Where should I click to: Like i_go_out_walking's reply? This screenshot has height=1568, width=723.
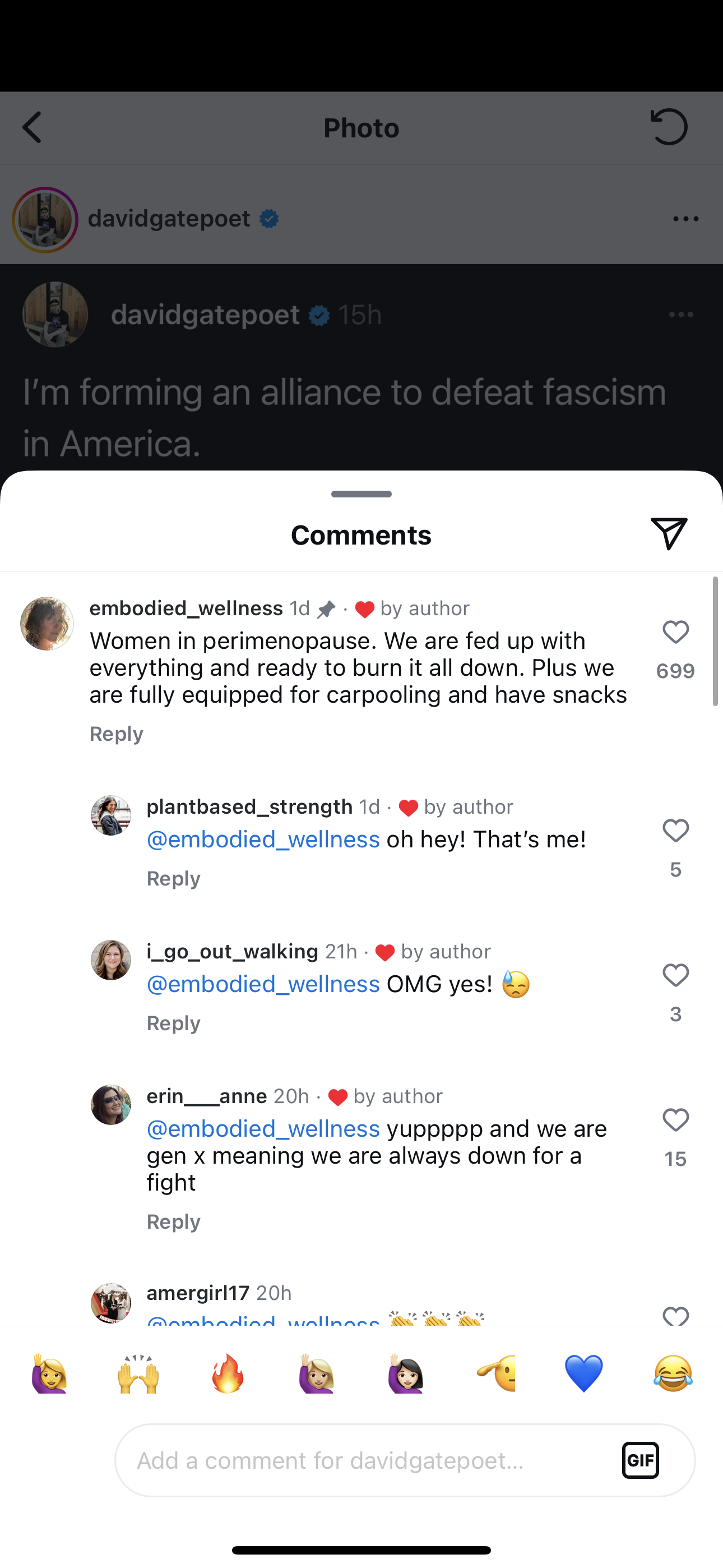tap(675, 976)
